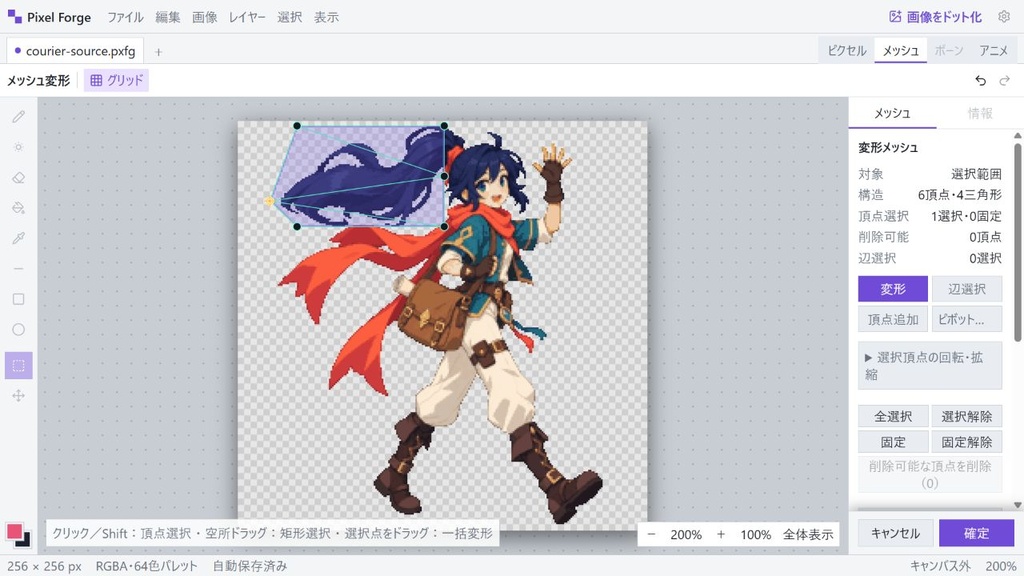Open the 表示 menu
This screenshot has width=1024, height=576.
pos(327,17)
